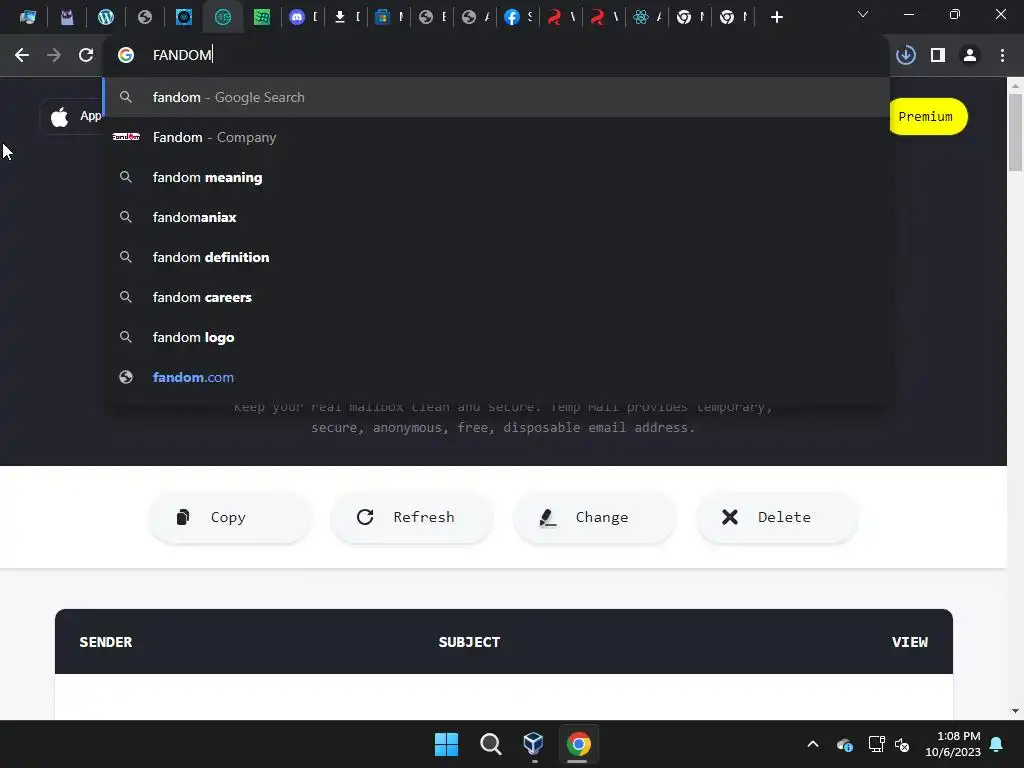Screen dimensions: 1024x768
Task: Click the scrollbar down arrow
Action: point(1015,711)
